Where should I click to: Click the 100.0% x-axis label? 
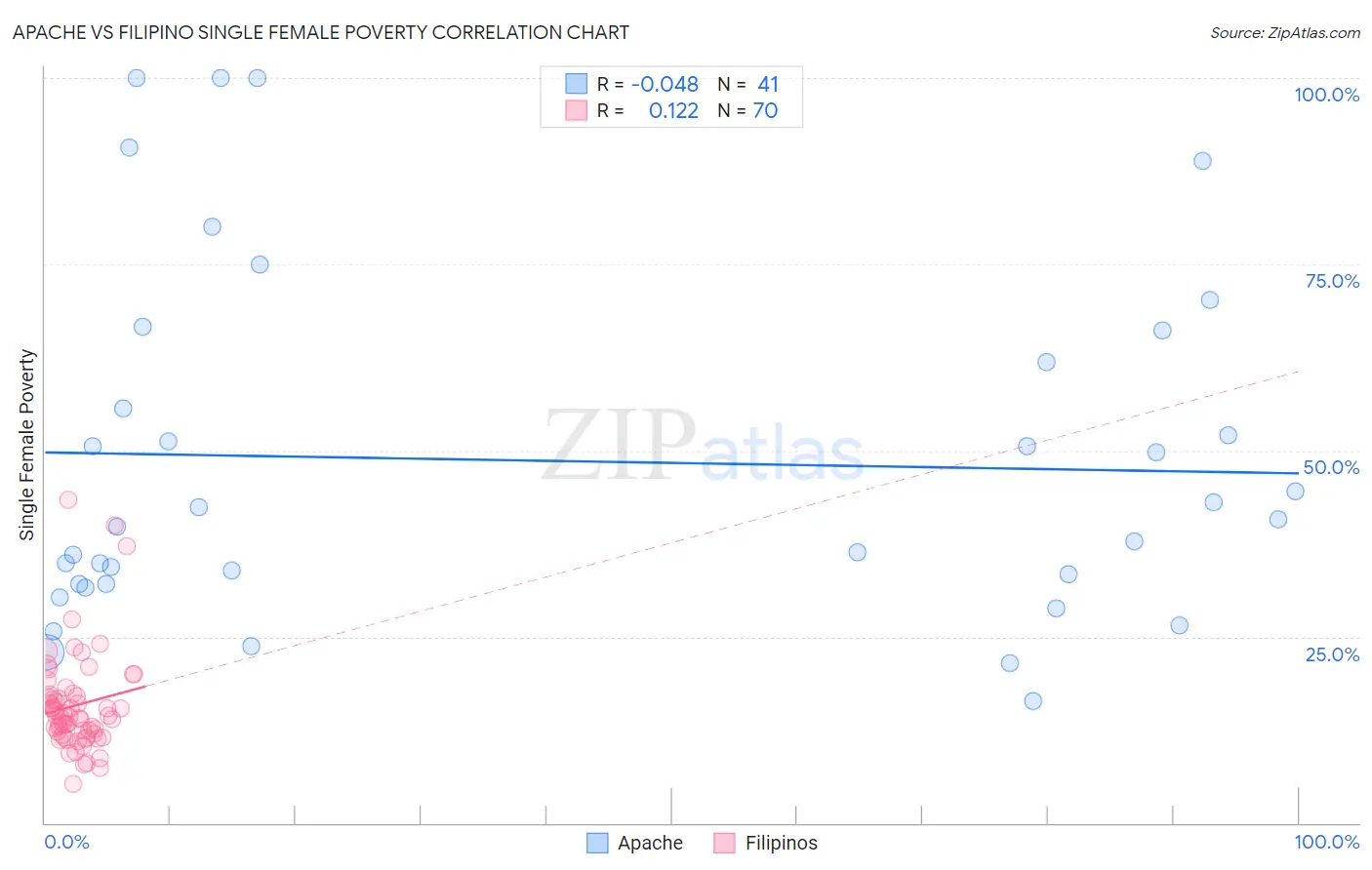coord(1327,842)
